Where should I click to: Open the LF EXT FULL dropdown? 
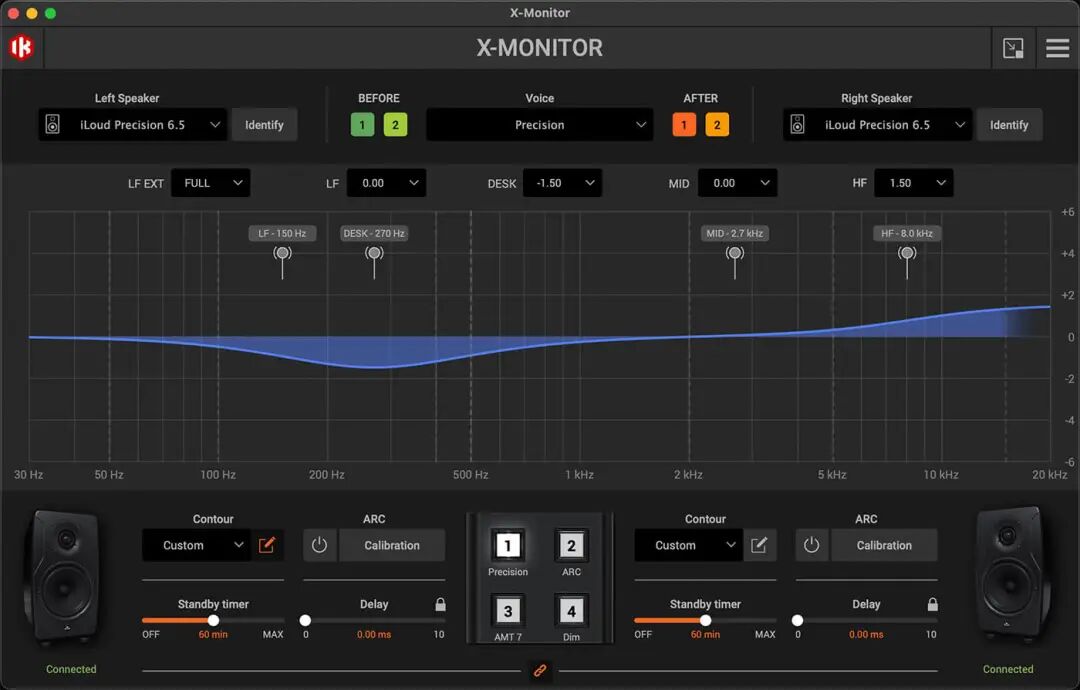pyautogui.click(x=211, y=183)
